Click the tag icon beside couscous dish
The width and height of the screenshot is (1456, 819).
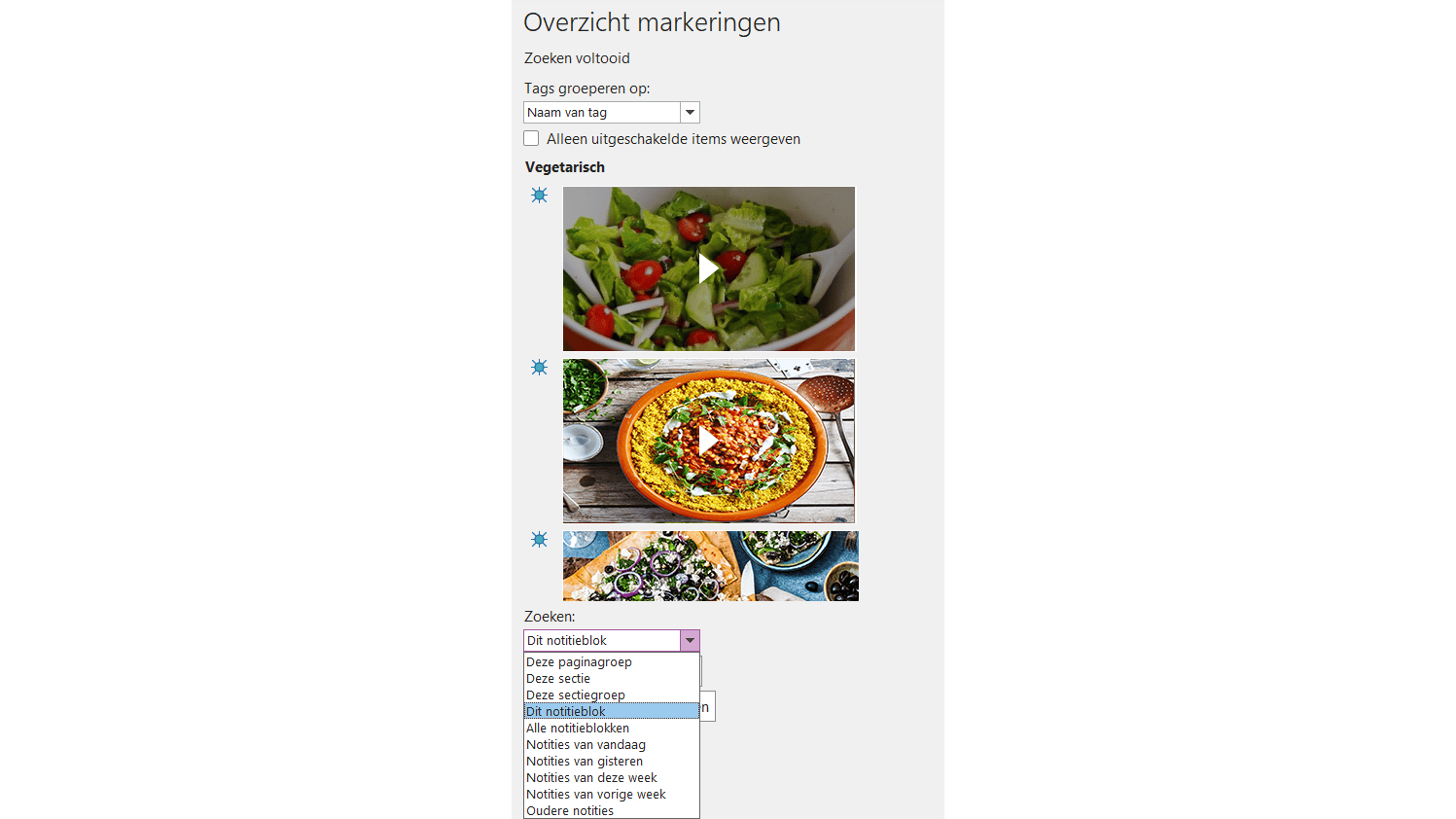point(539,368)
